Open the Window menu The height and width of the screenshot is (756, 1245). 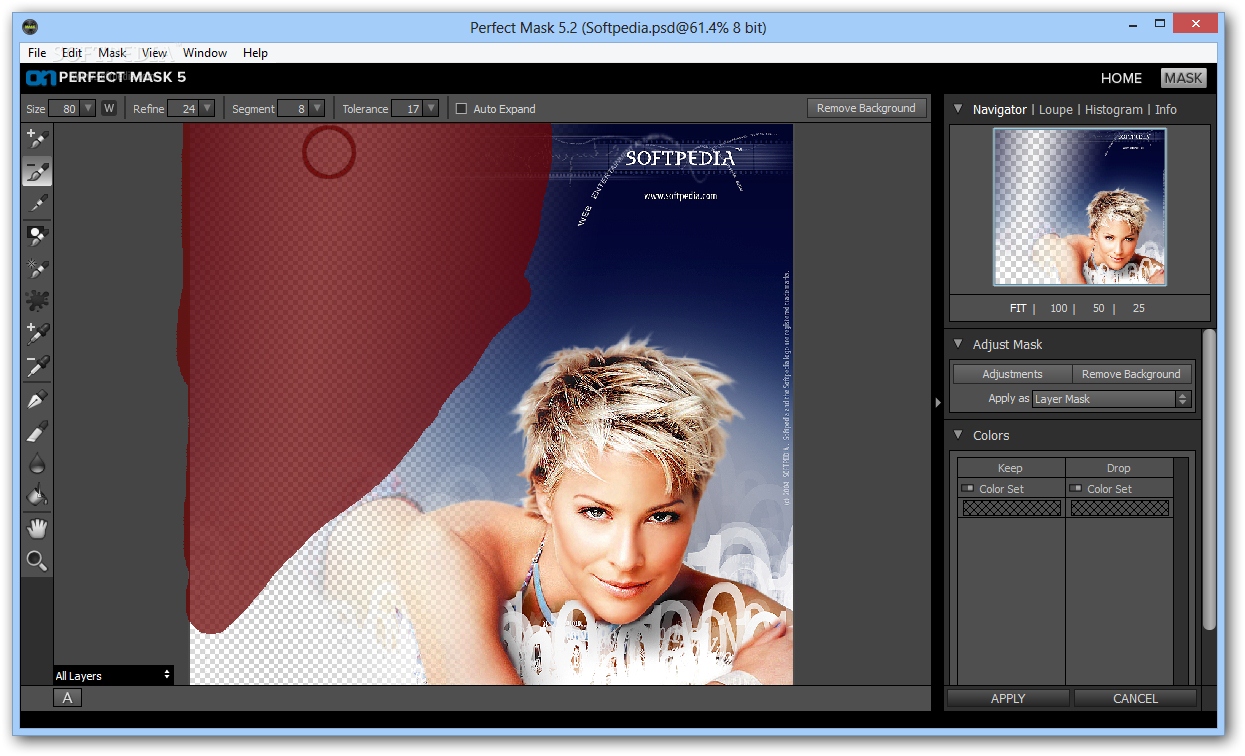point(205,53)
